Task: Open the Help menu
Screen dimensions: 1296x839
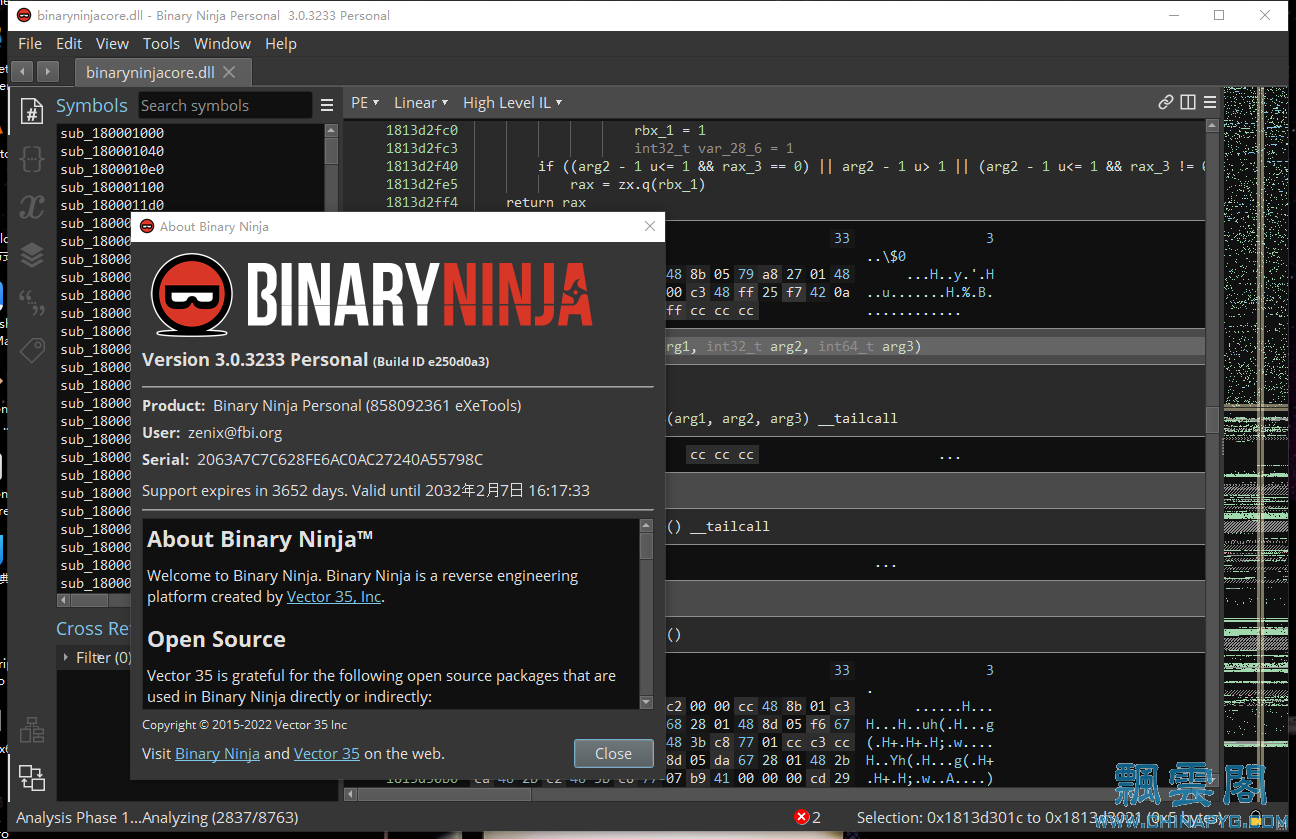Action: tap(280, 43)
